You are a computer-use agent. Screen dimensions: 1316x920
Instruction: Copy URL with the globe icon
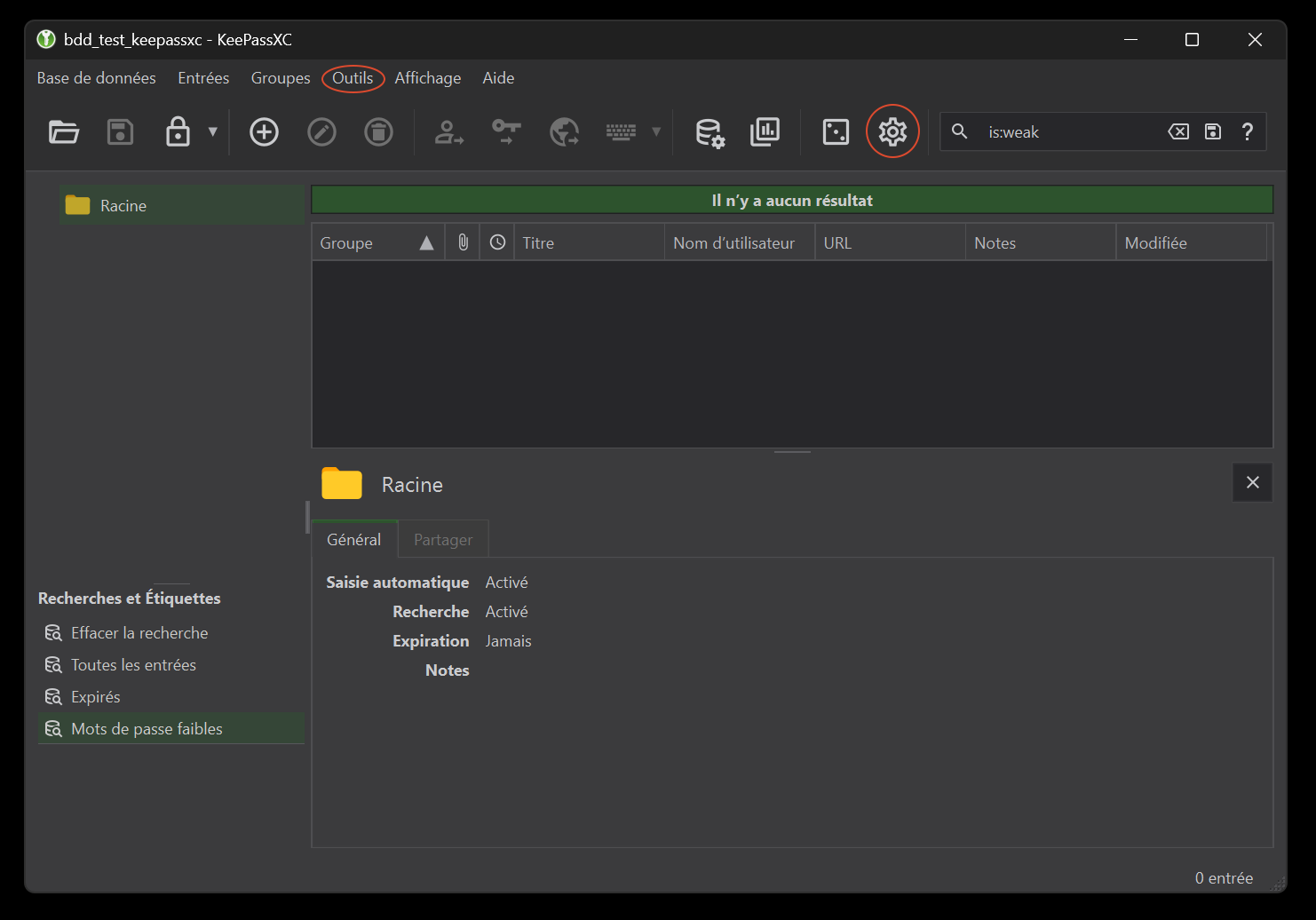(564, 132)
